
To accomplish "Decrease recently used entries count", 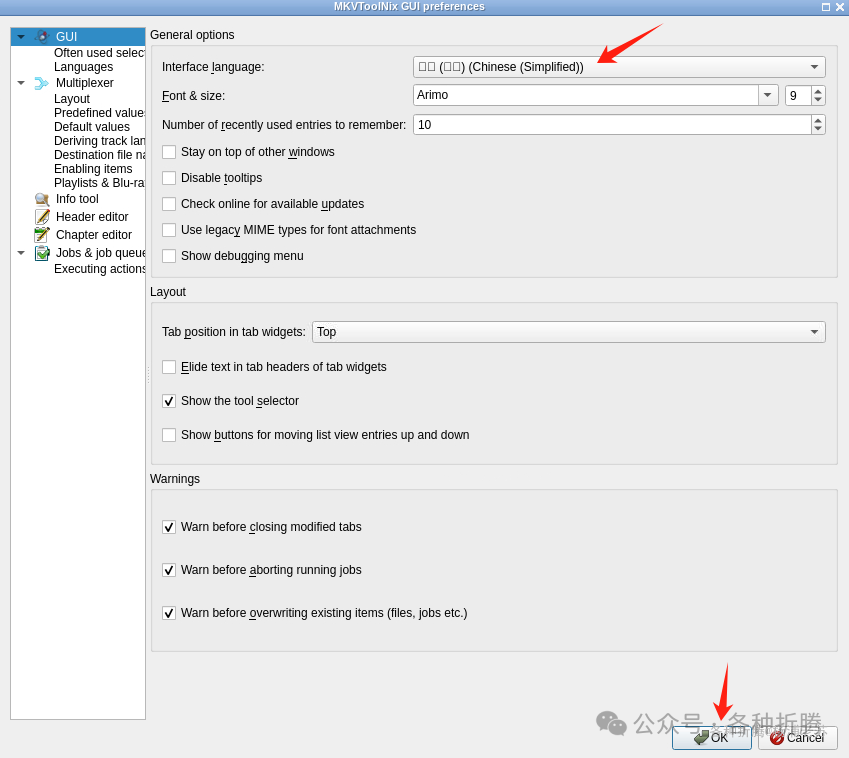I will 818,129.
